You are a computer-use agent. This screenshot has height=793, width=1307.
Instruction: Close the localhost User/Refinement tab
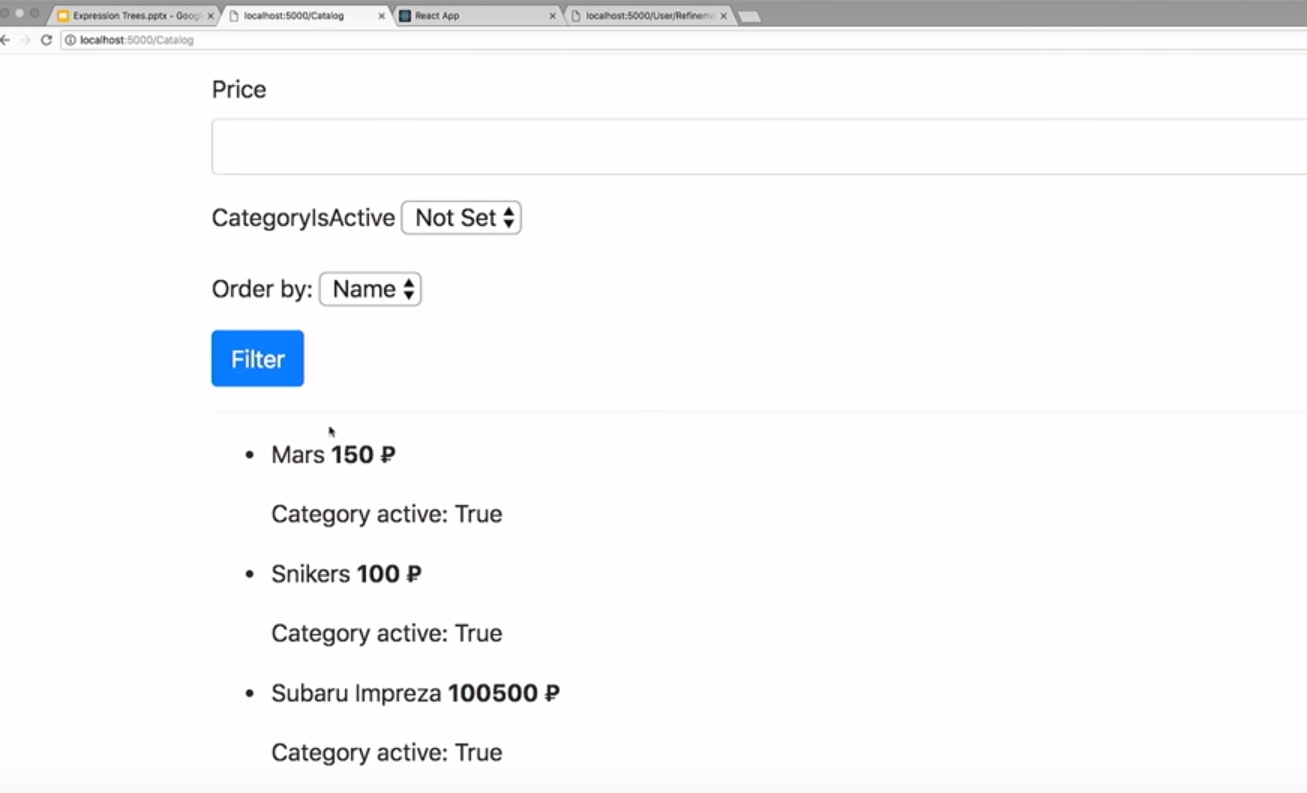(723, 16)
